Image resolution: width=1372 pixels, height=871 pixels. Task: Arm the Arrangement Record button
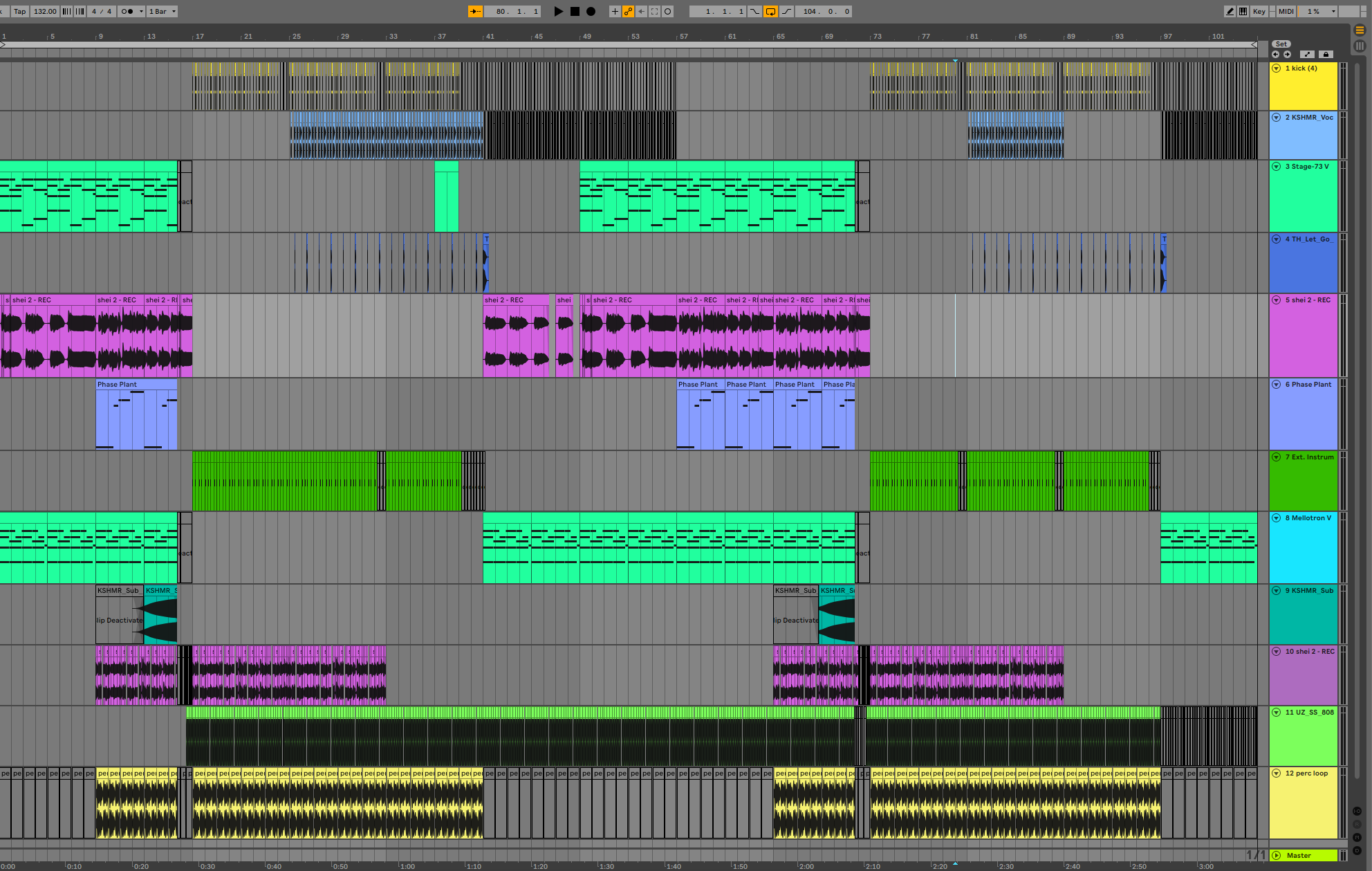[591, 12]
